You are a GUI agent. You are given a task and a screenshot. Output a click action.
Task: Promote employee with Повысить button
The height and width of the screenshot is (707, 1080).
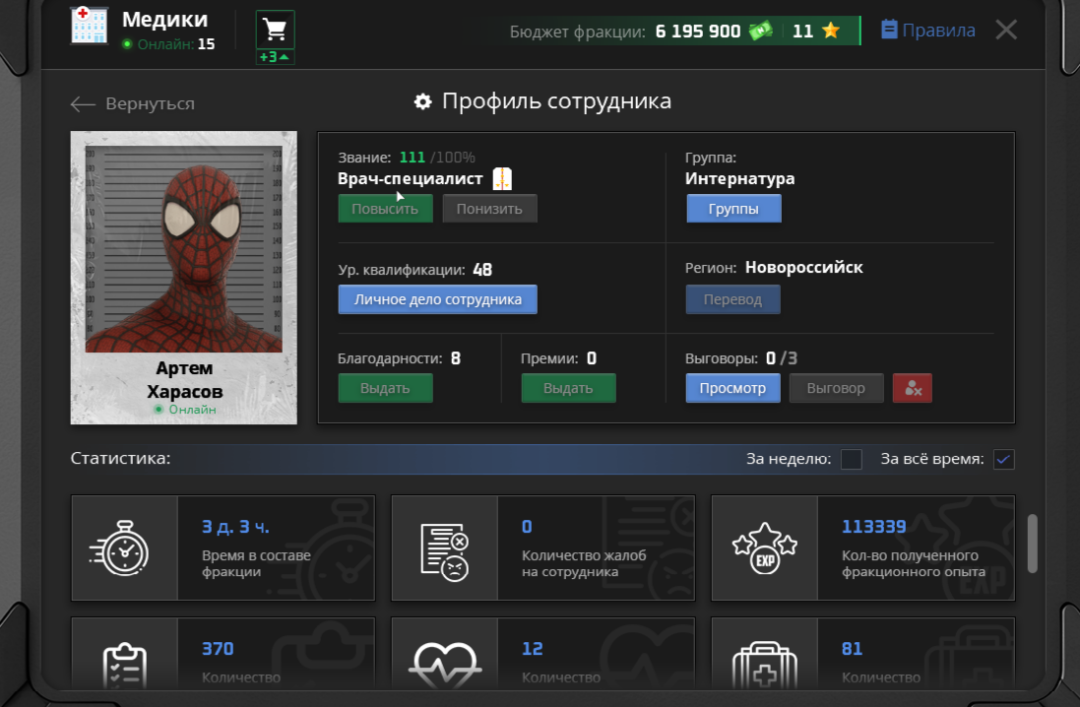[x=385, y=208]
